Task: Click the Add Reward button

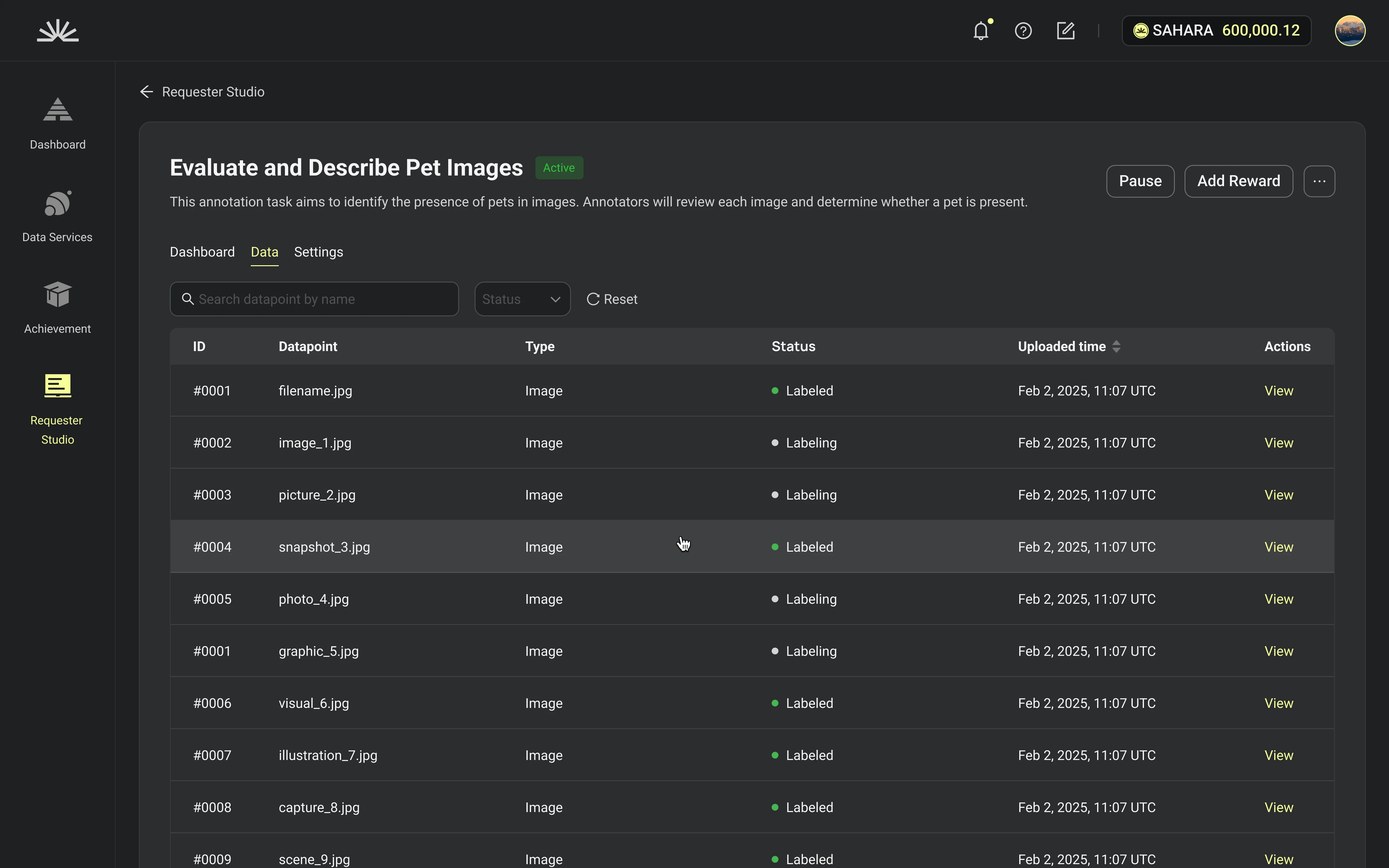Action: (x=1238, y=181)
